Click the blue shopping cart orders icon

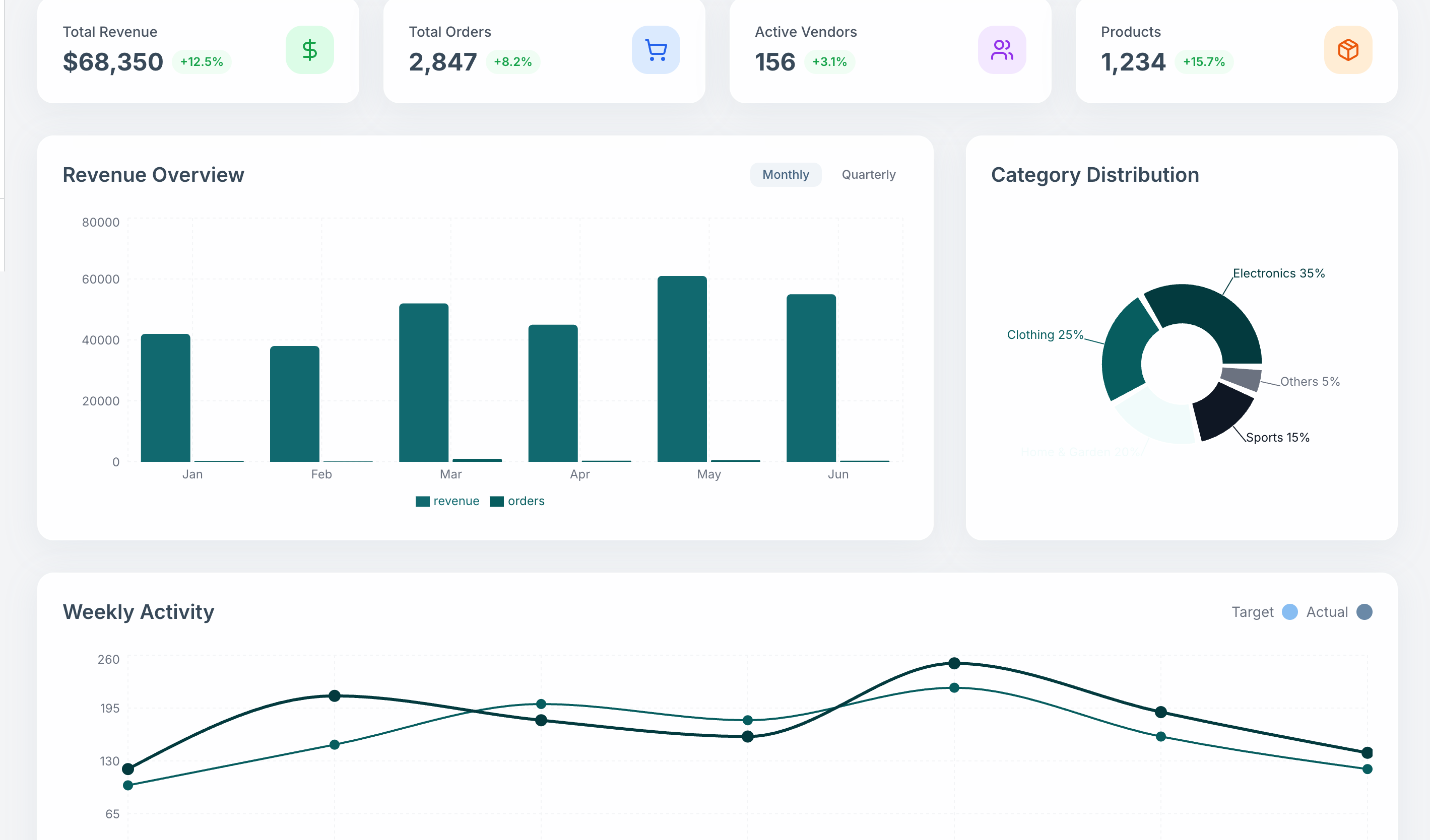(656, 50)
